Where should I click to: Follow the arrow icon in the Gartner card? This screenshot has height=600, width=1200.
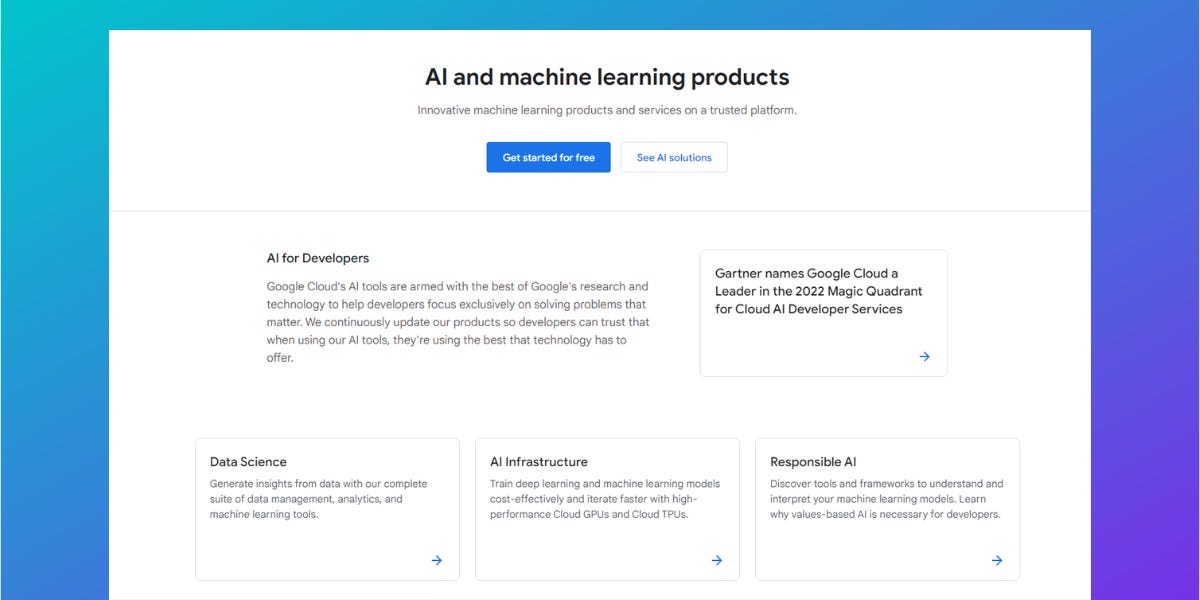924,356
